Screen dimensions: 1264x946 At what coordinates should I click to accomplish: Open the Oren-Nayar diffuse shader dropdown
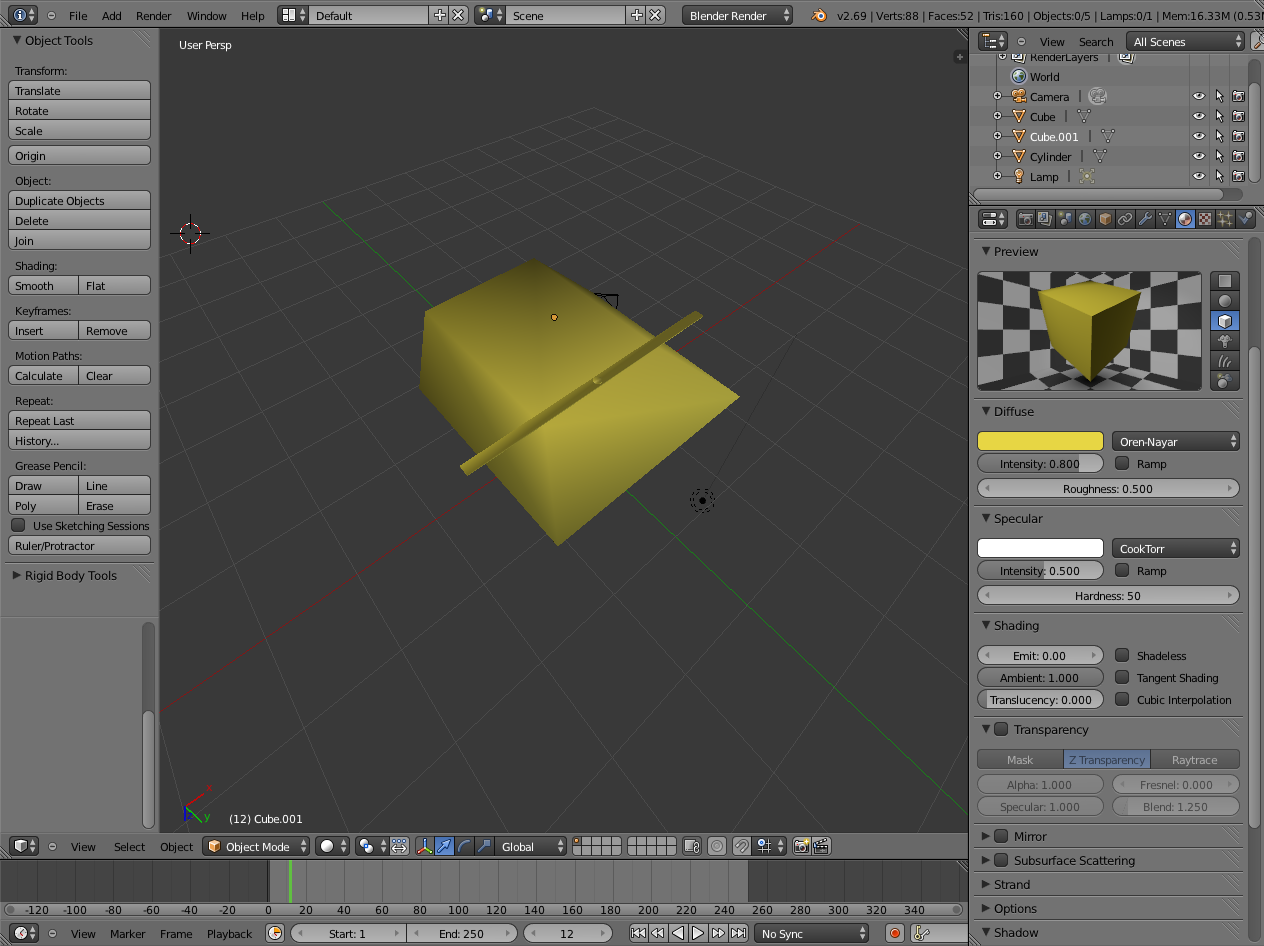(1176, 441)
